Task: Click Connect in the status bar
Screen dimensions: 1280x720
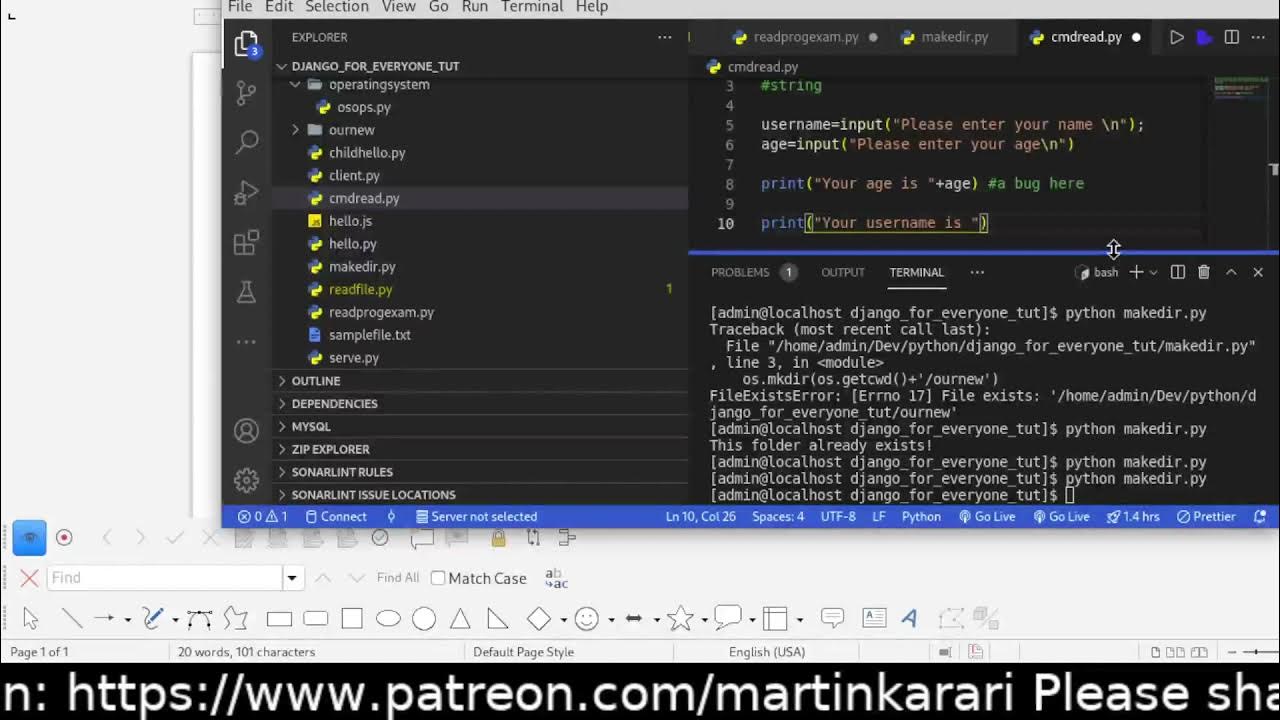Action: tap(336, 517)
